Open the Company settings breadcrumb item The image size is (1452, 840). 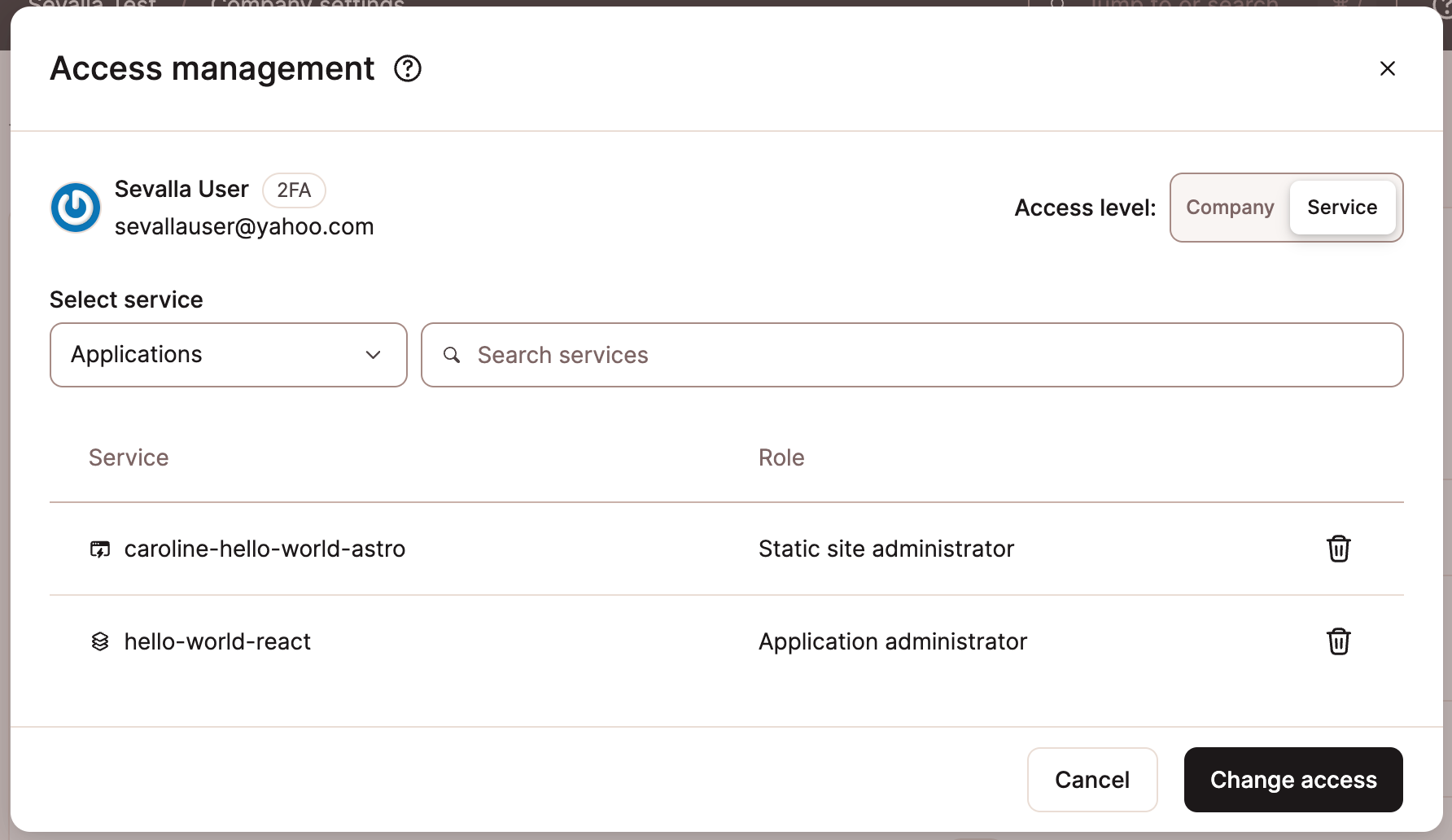point(306,7)
